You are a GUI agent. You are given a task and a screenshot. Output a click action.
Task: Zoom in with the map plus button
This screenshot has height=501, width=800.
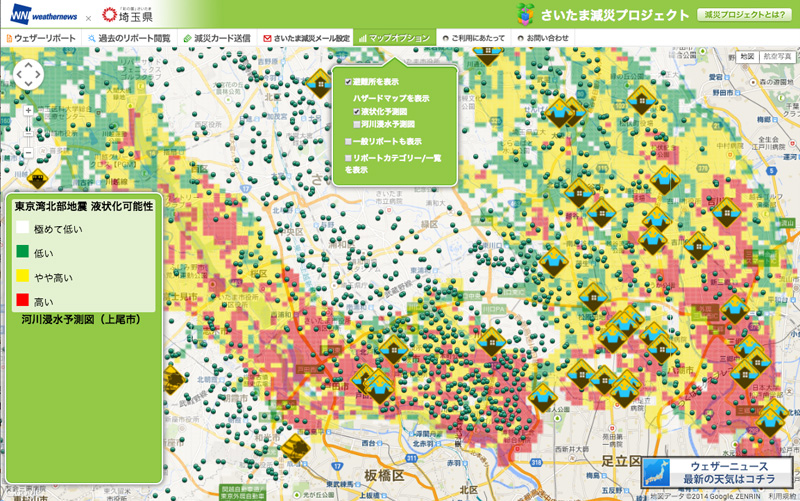(x=28, y=111)
